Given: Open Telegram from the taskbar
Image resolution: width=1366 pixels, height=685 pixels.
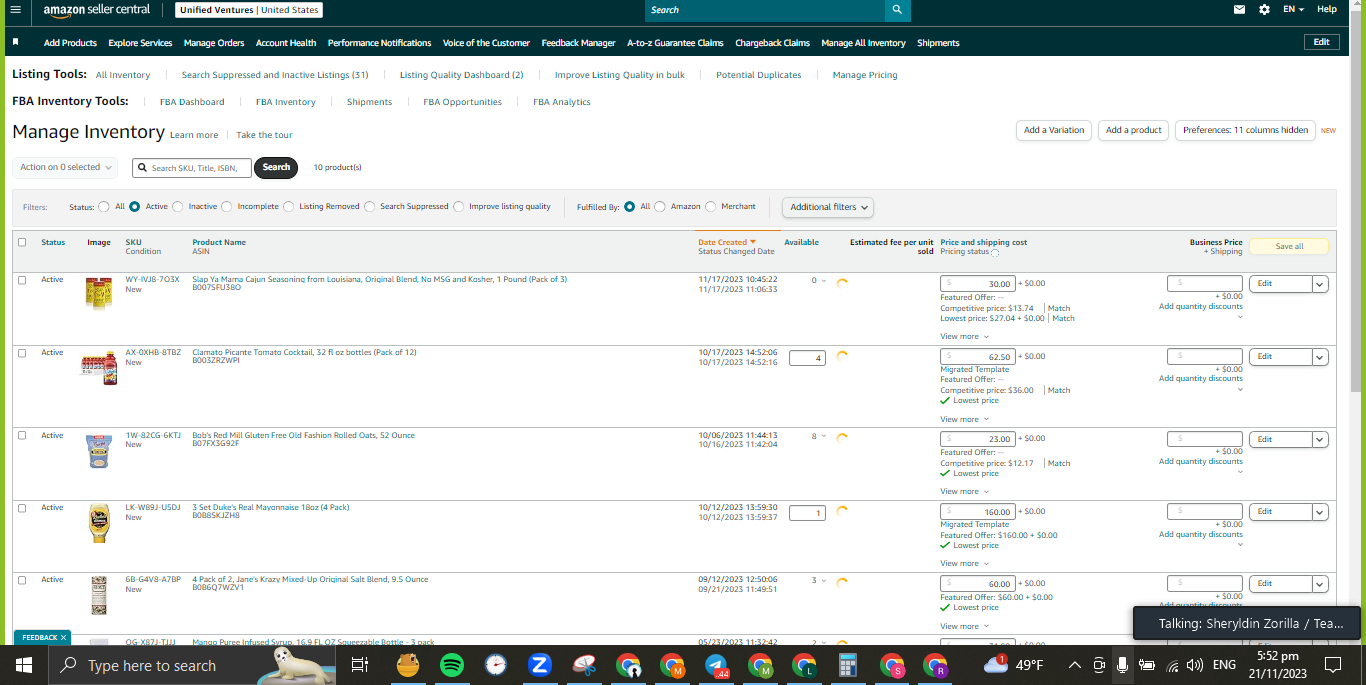Looking at the screenshot, I should (x=716, y=665).
